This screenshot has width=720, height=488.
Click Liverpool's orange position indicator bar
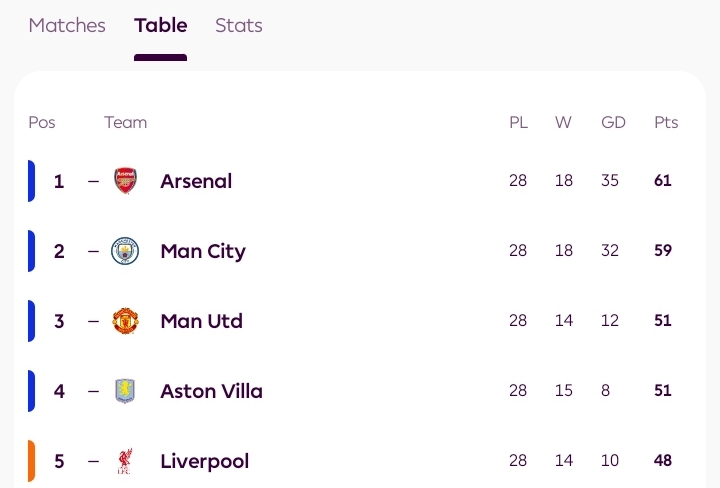[31, 461]
